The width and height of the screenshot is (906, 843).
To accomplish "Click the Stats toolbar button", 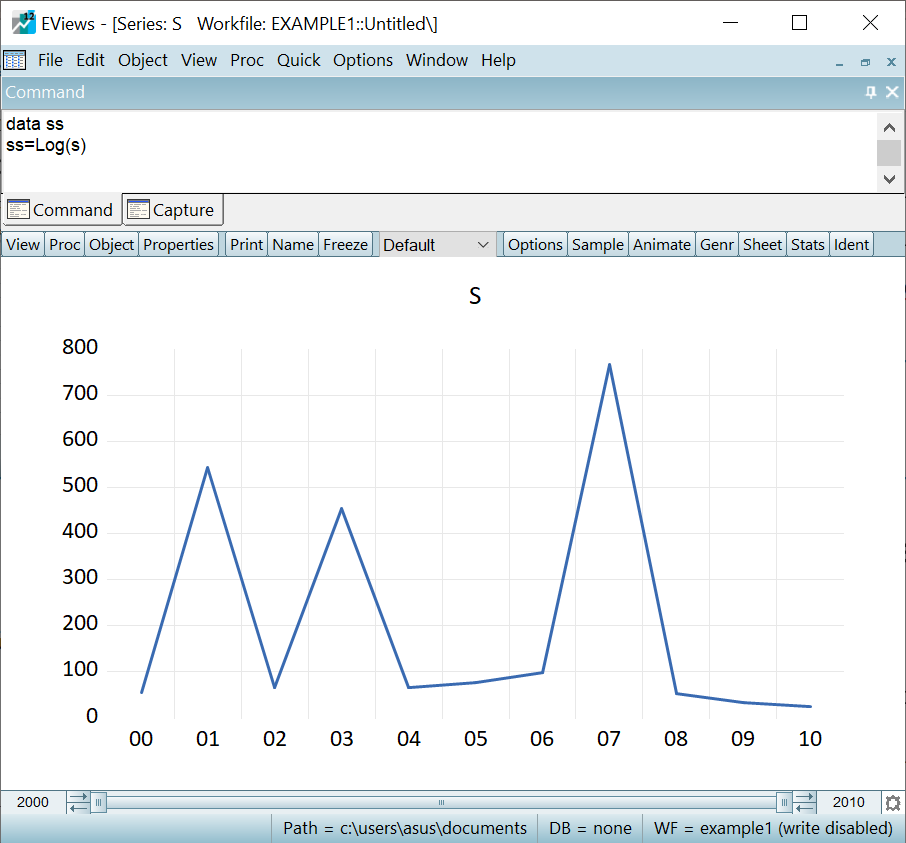I will [808, 245].
